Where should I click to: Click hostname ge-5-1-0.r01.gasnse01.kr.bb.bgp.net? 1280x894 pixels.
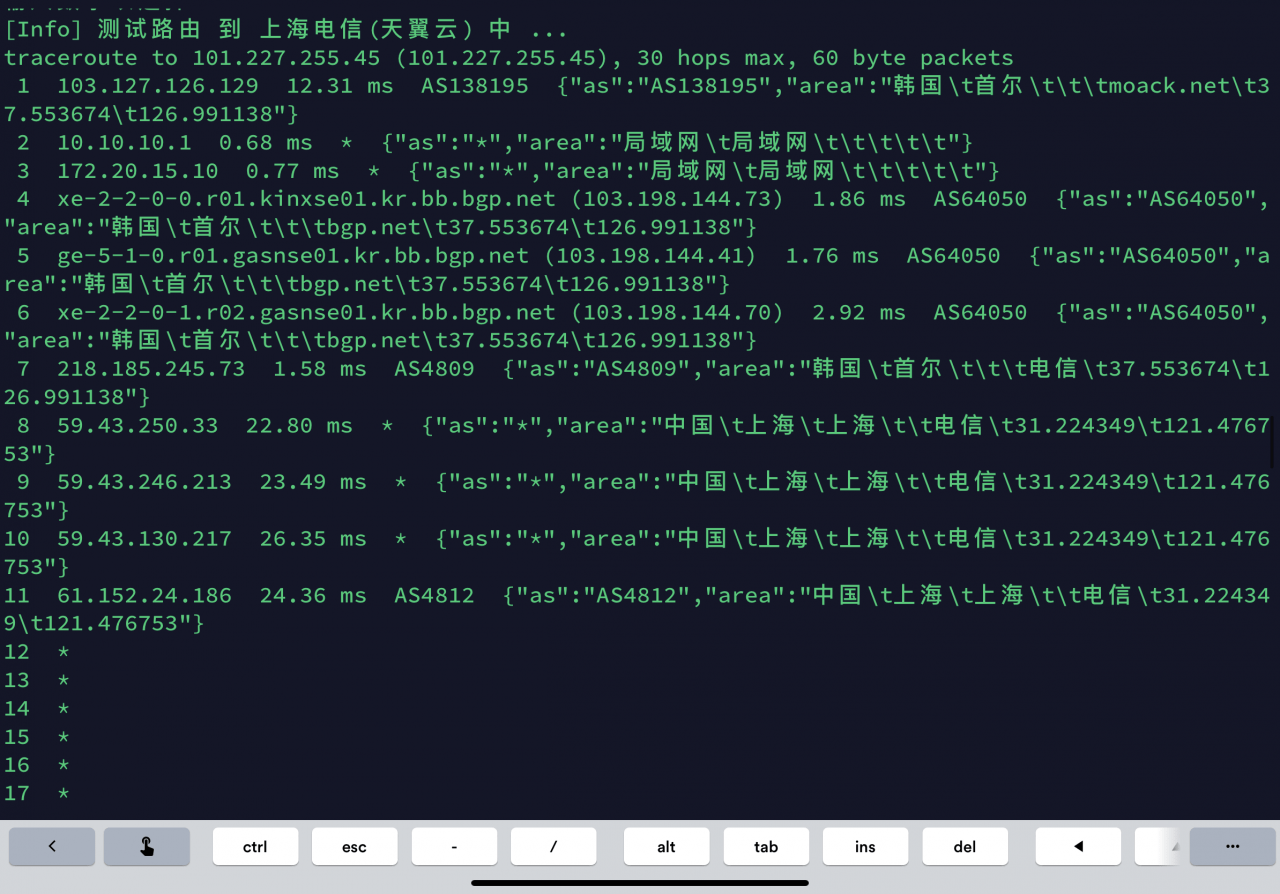tap(292, 256)
